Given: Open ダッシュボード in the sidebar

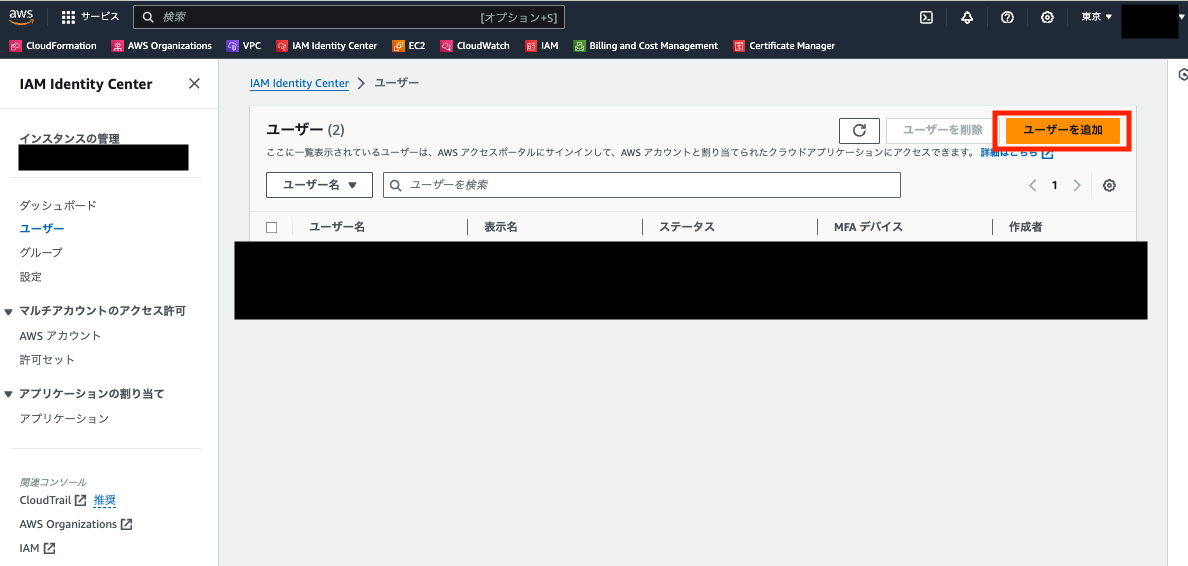Looking at the screenshot, I should tap(58, 205).
